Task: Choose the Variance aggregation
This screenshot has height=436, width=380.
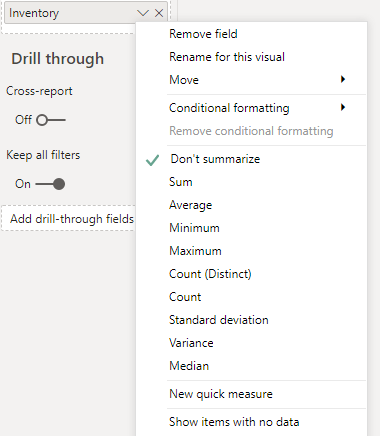Action: (191, 343)
